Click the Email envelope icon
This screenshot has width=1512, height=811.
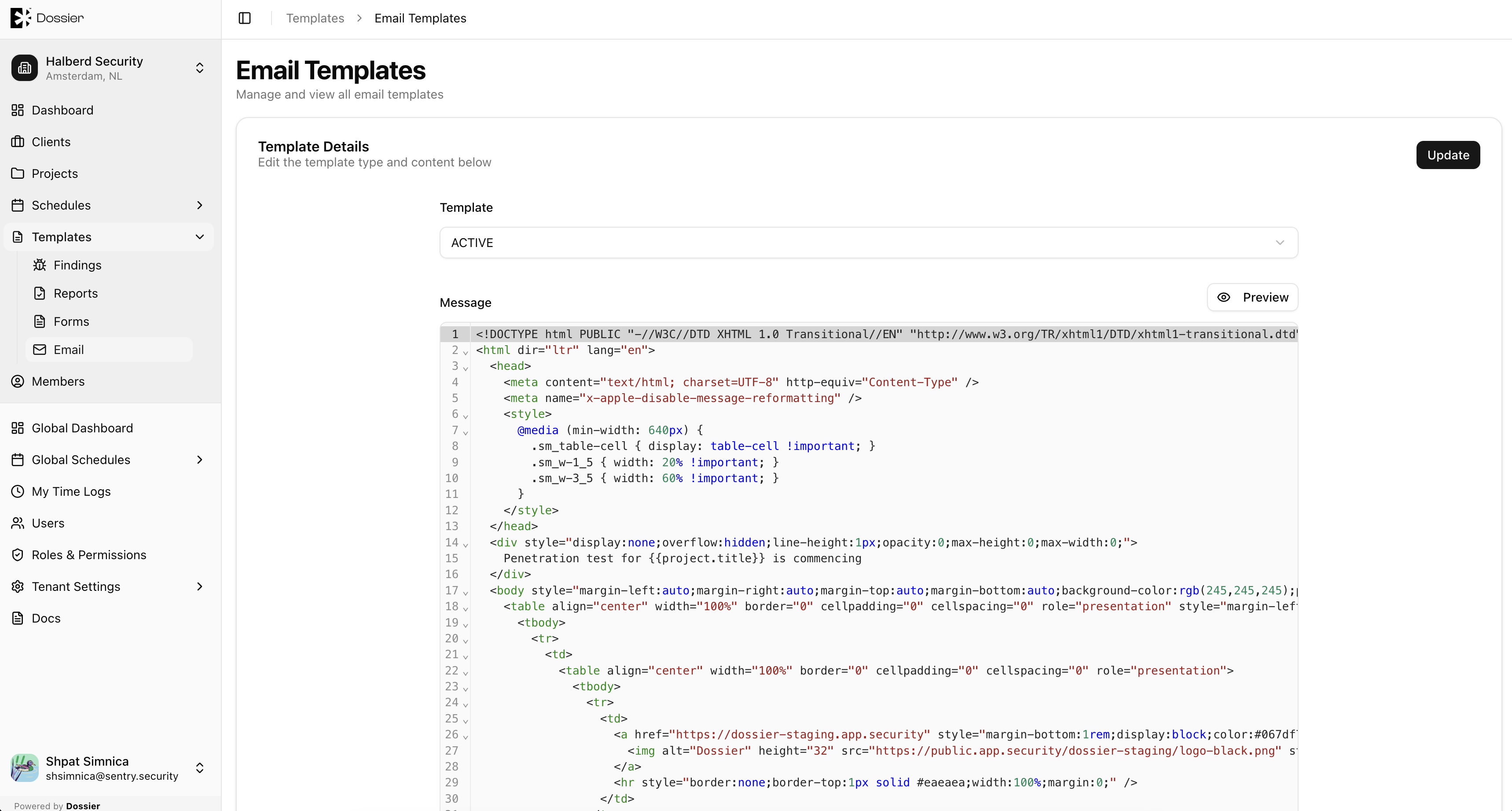(x=39, y=350)
